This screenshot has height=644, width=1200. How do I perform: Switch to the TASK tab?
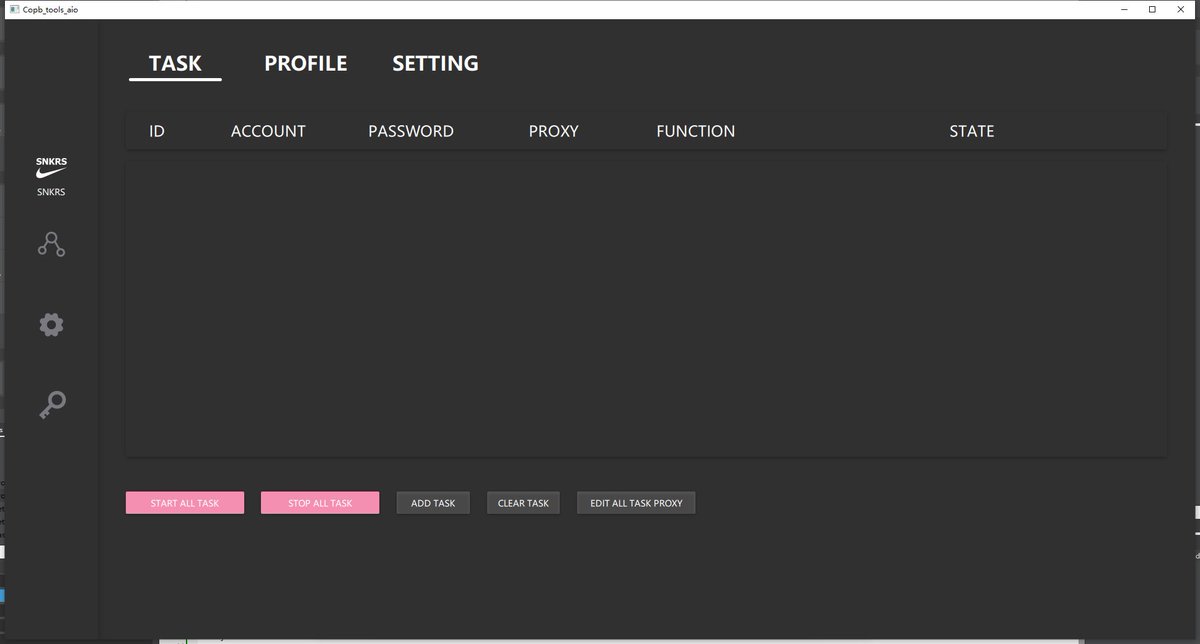point(175,63)
